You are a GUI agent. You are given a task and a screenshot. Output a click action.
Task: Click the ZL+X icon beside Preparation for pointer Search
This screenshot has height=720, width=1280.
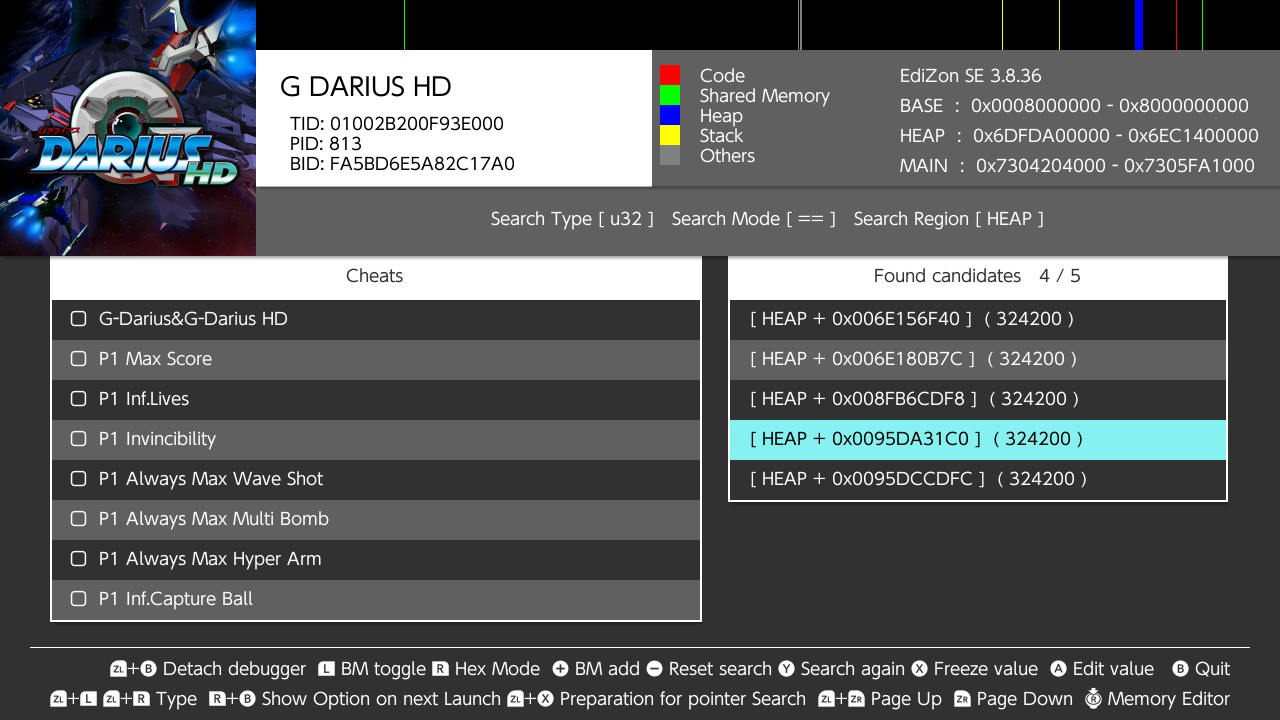click(531, 699)
